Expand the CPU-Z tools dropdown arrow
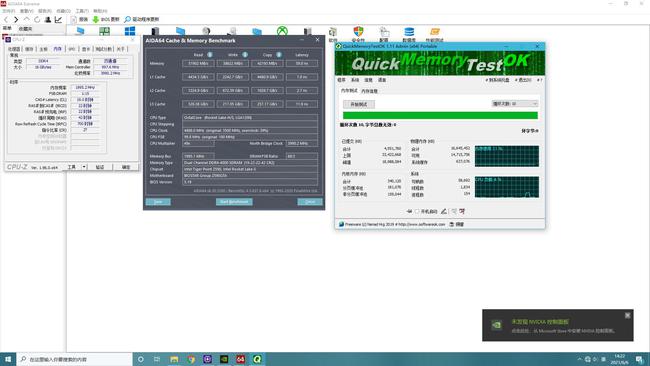650x366 pixels. click(84, 167)
